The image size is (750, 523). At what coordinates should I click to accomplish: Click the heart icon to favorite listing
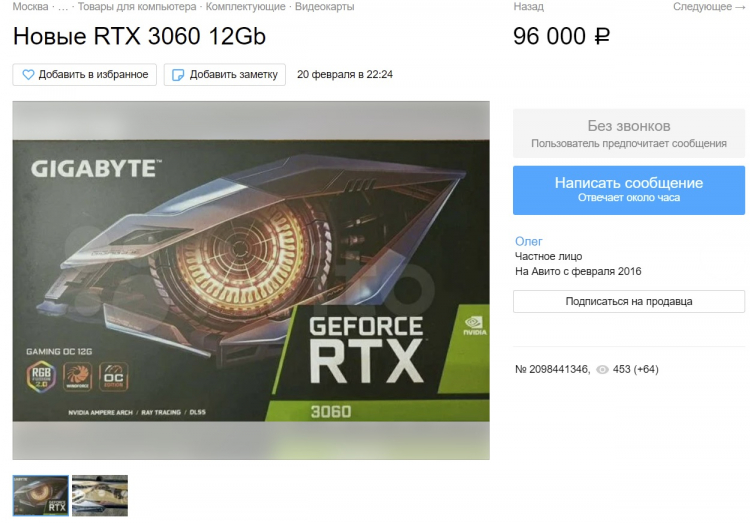click(x=28, y=75)
